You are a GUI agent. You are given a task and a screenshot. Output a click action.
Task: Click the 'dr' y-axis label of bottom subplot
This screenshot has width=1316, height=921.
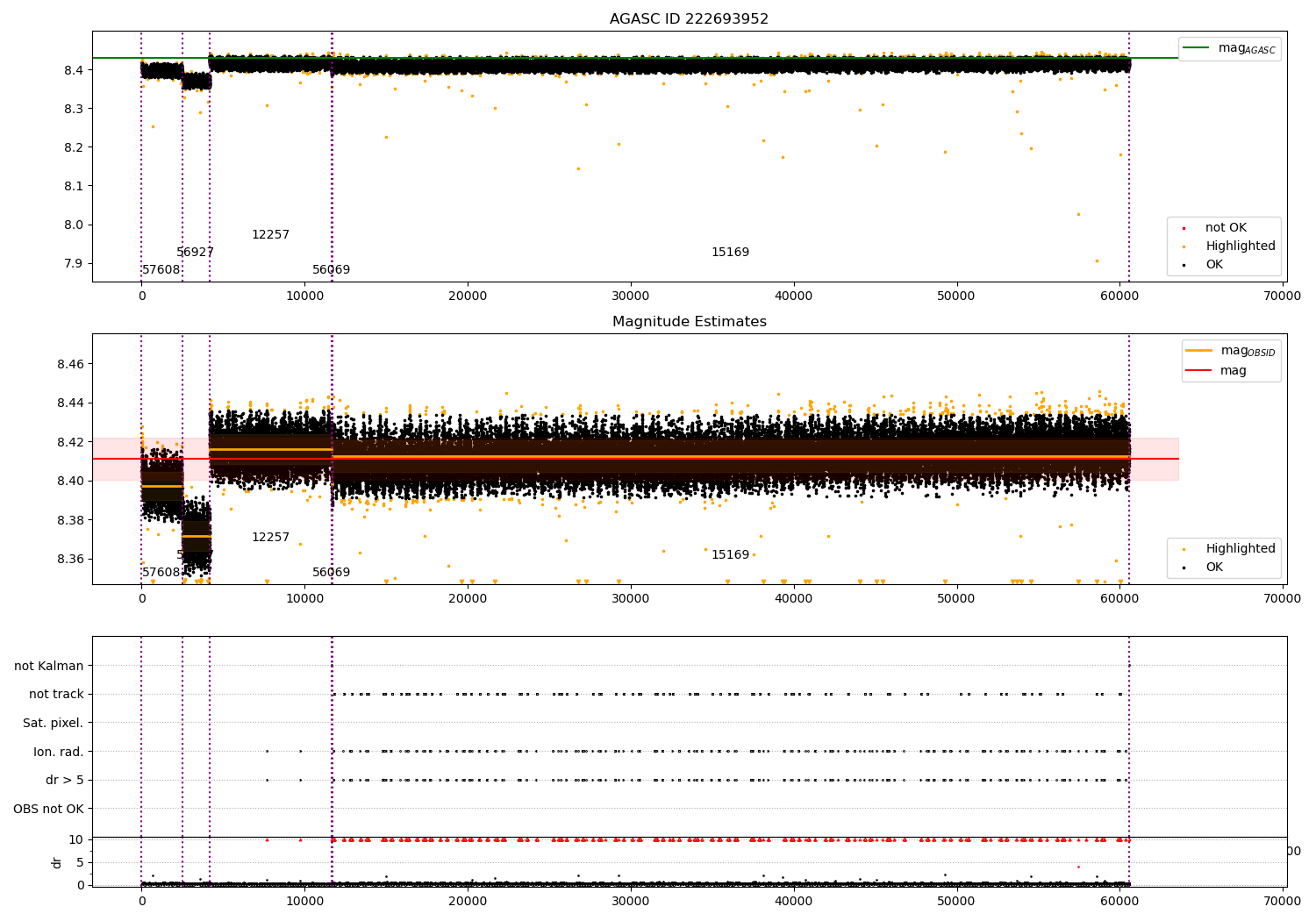pos(57,862)
